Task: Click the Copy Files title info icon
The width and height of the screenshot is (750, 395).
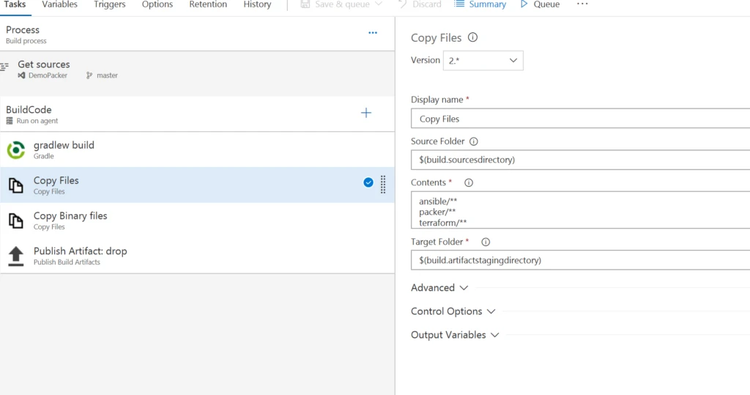Action: [x=473, y=37]
